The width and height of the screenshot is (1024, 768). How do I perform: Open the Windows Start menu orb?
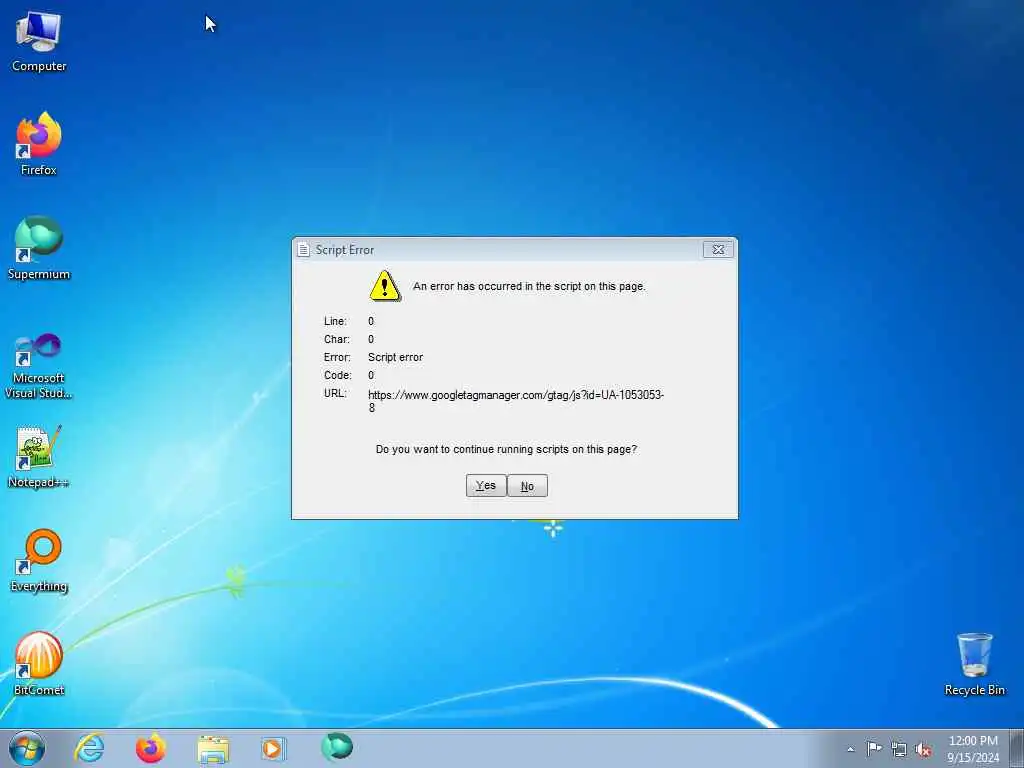point(27,748)
